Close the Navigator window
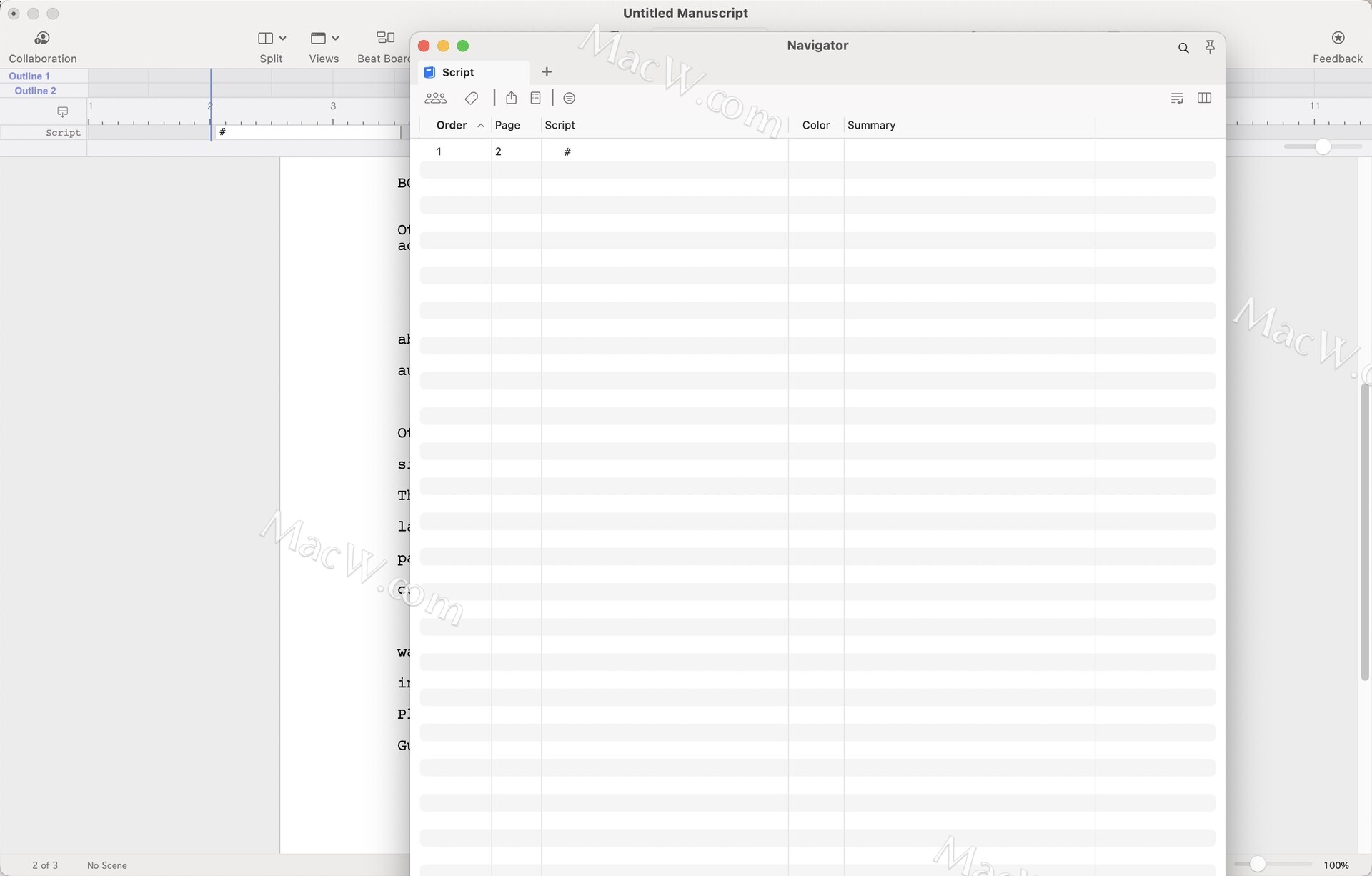This screenshot has width=1372, height=876. [x=424, y=46]
